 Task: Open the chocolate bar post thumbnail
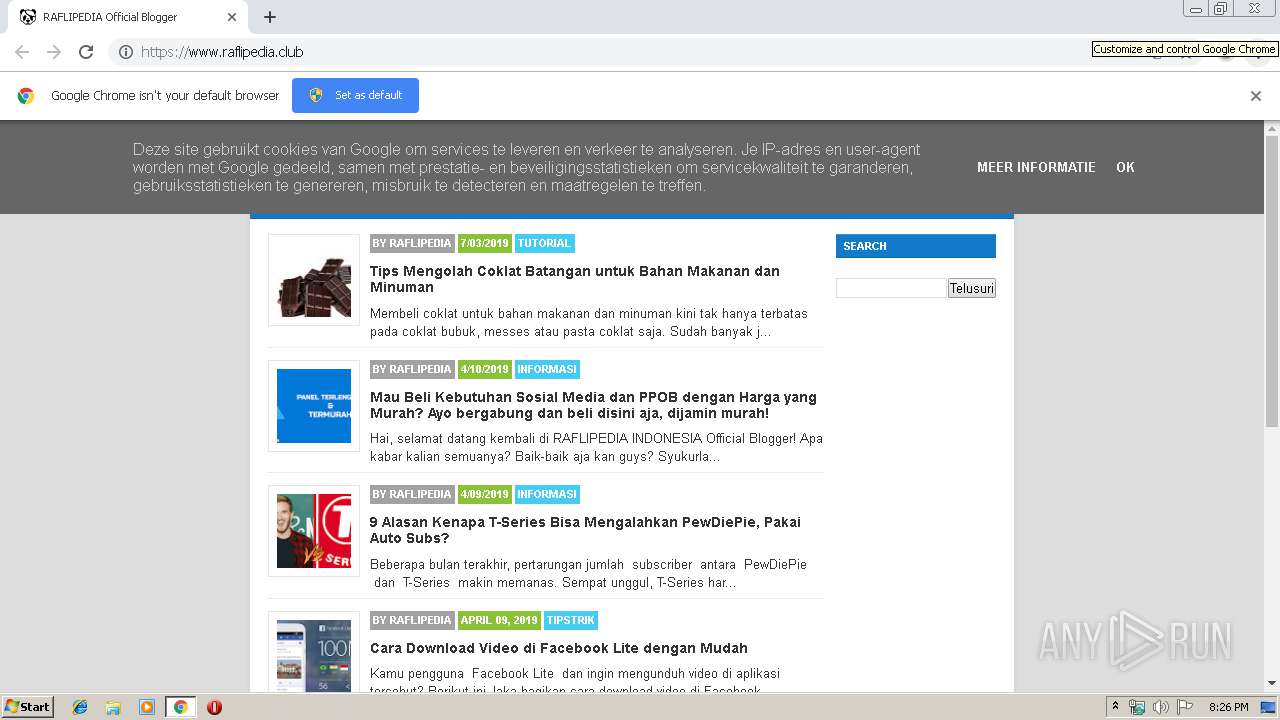314,280
